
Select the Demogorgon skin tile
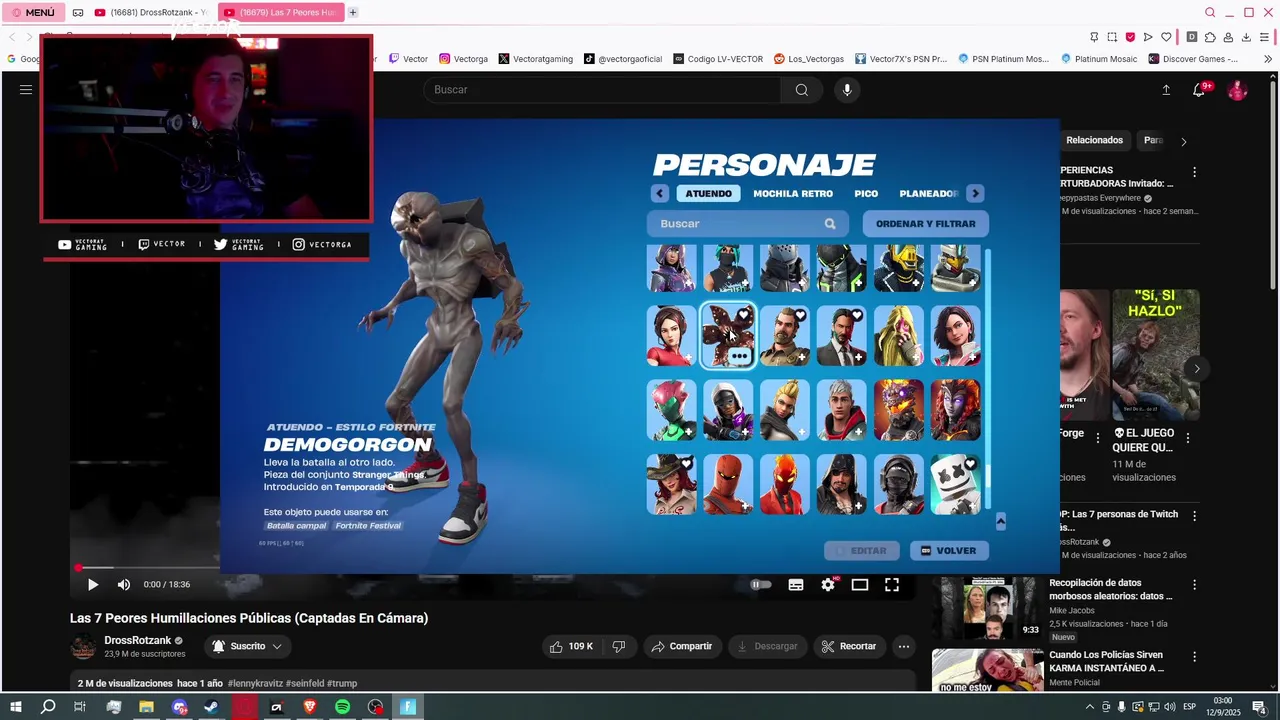[x=728, y=336]
